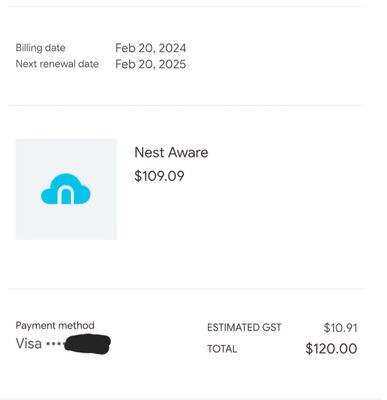This screenshot has height=400, width=387.
Task: Click the $120.00 total amount
Action: (331, 349)
